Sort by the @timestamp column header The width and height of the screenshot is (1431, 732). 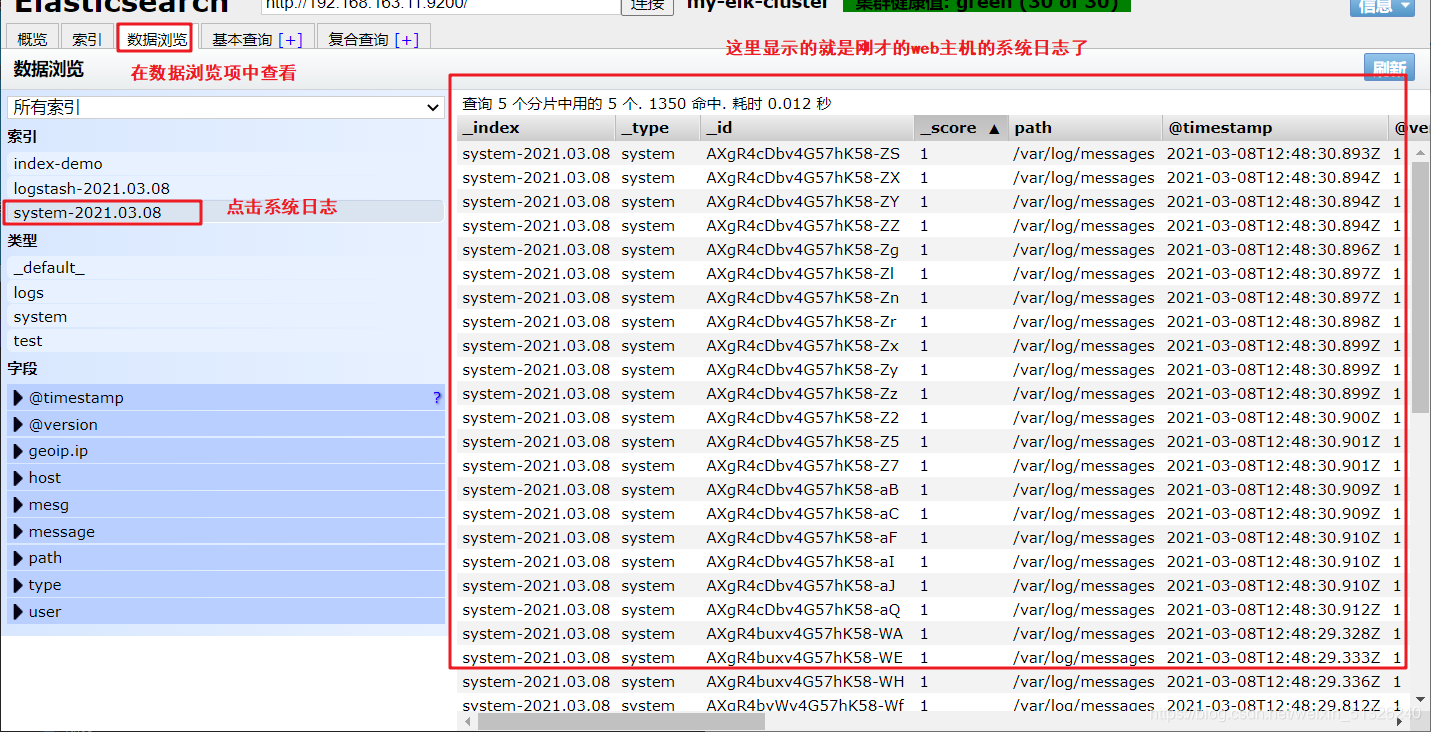[1276, 128]
